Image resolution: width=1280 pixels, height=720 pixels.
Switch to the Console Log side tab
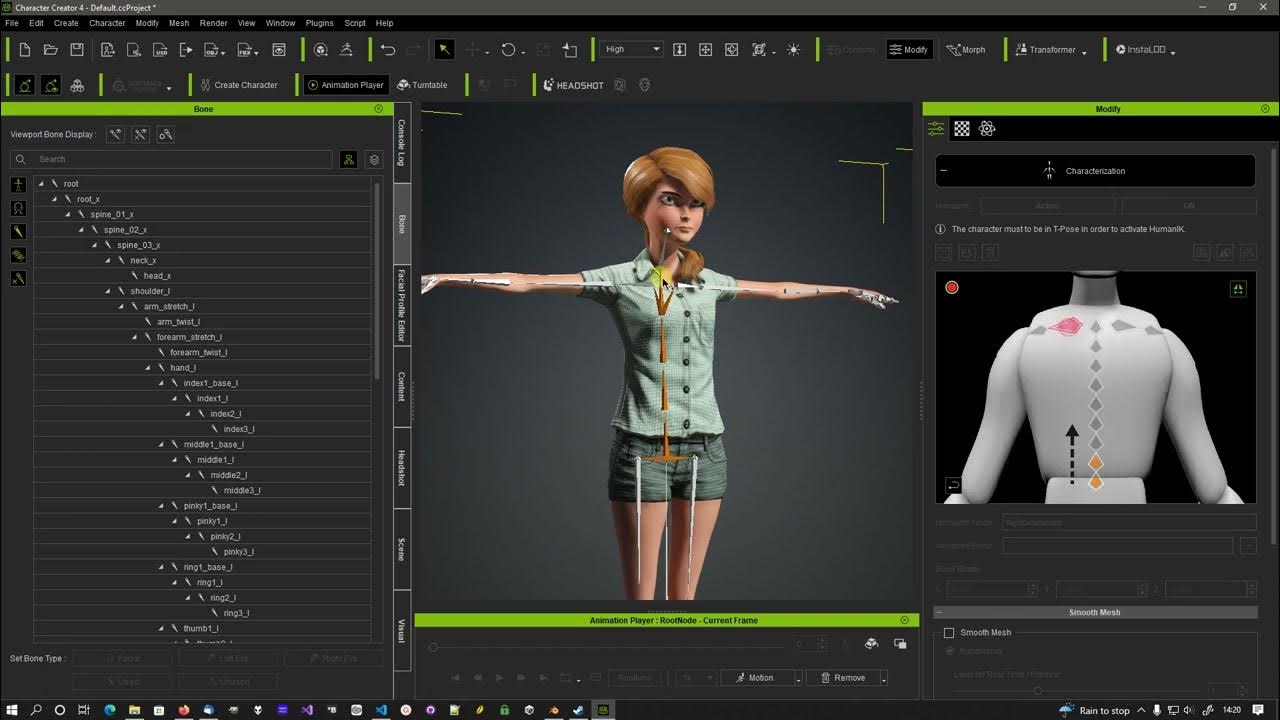(402, 143)
